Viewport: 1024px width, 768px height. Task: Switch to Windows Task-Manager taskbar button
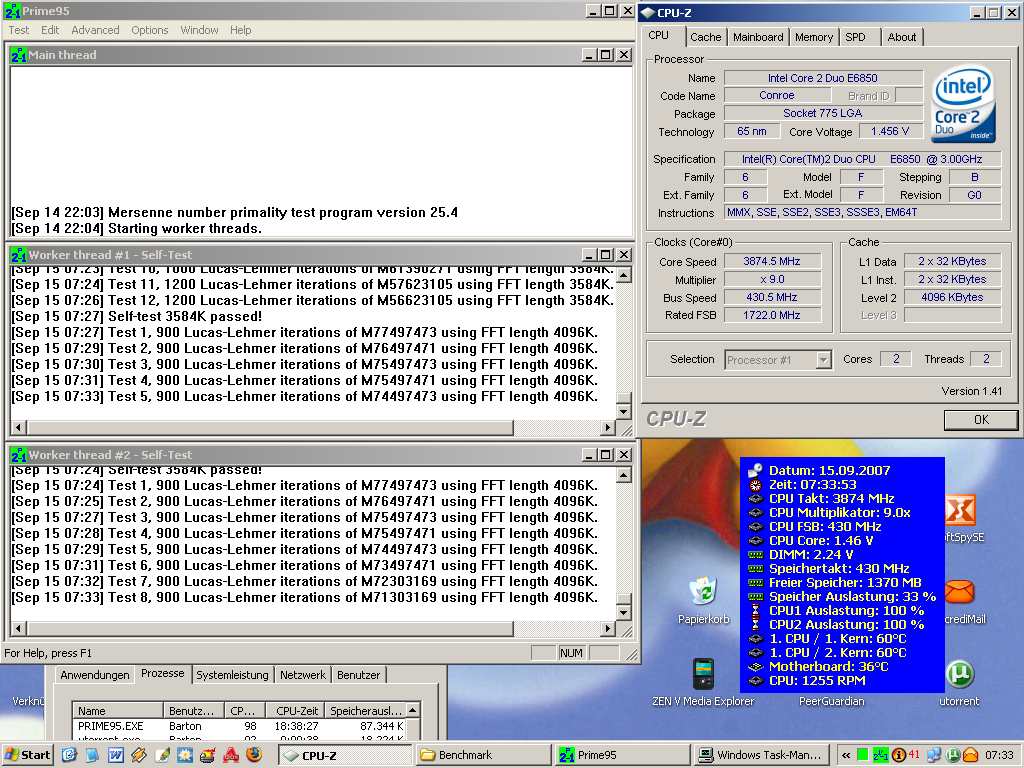pos(761,756)
